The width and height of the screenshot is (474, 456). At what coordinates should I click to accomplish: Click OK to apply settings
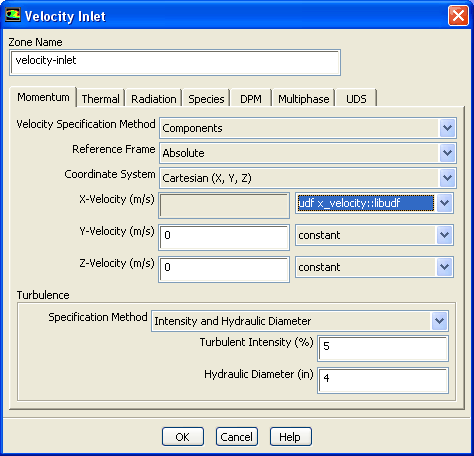click(x=183, y=437)
